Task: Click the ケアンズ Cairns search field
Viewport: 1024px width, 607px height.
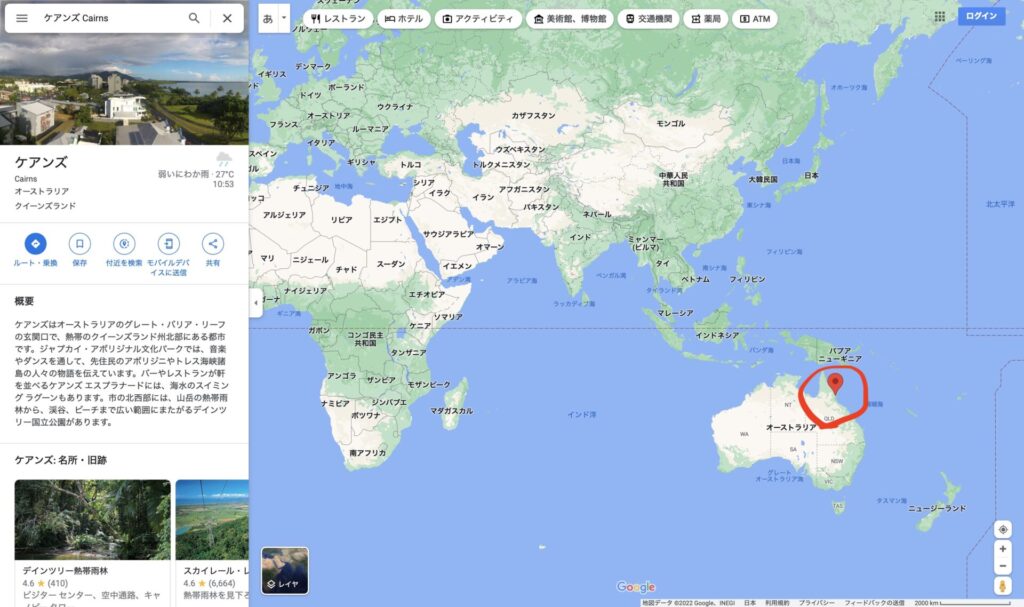Action: [111, 18]
